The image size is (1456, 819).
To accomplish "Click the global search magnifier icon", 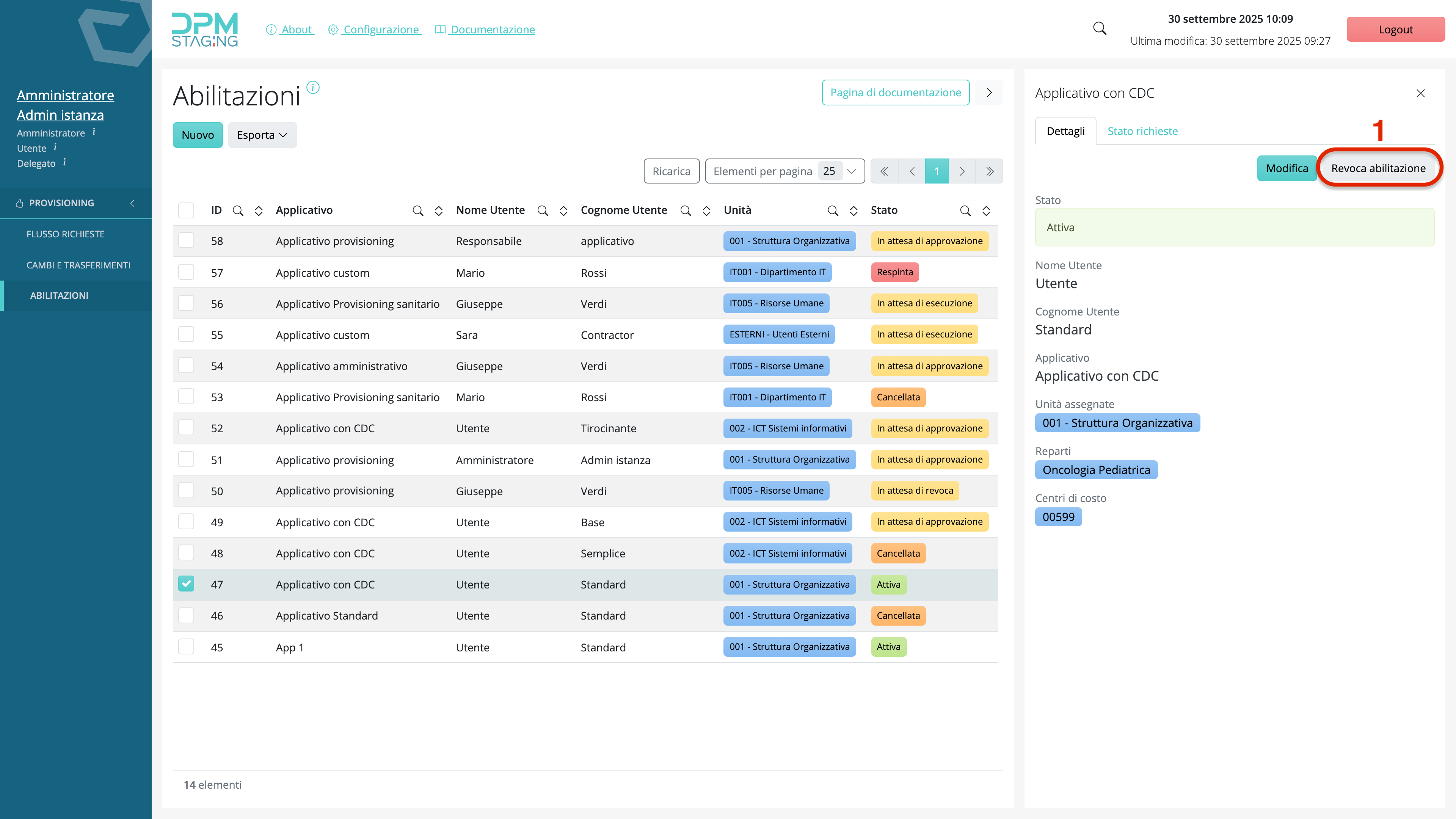I will pyautogui.click(x=1099, y=28).
